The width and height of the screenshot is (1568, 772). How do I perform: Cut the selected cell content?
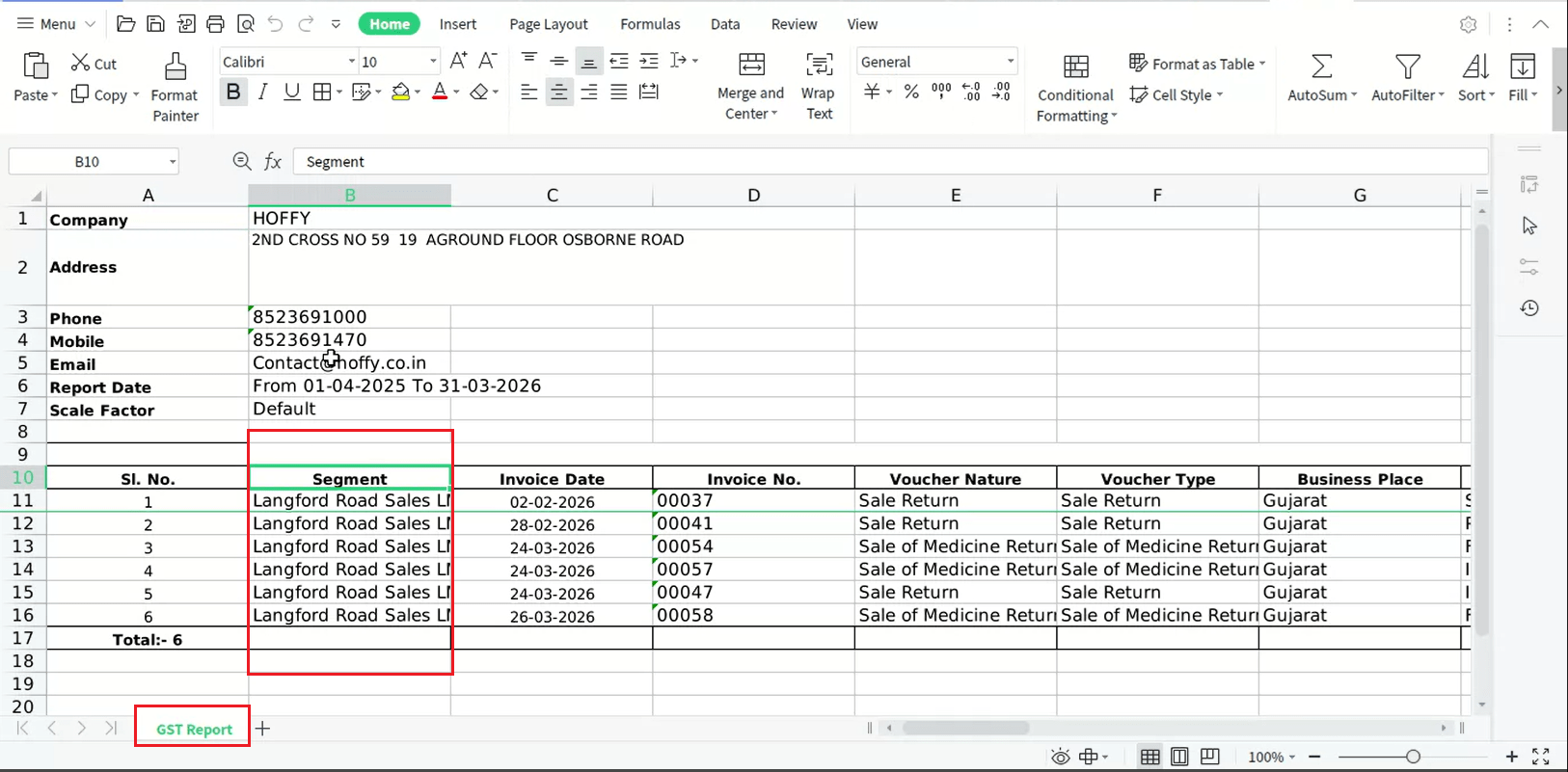[94, 64]
